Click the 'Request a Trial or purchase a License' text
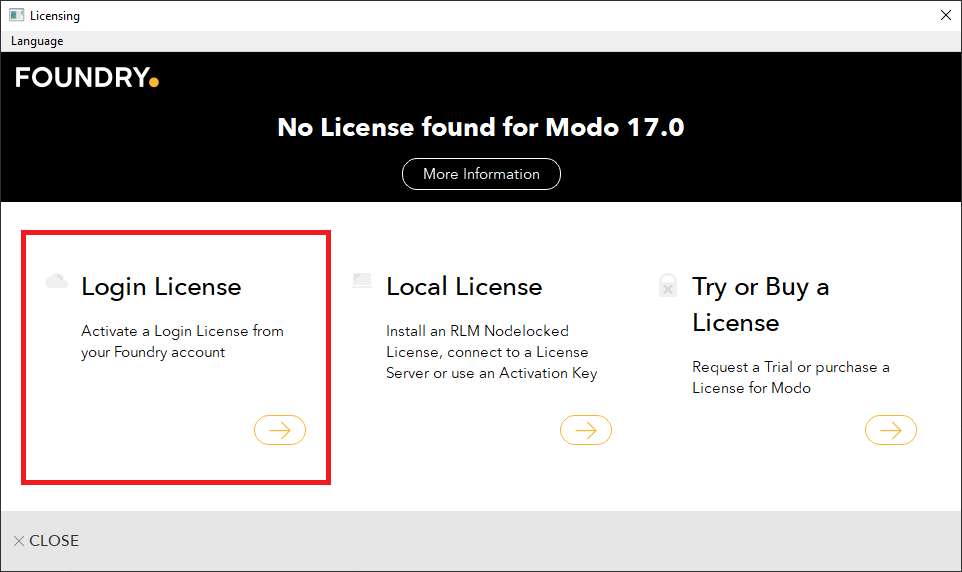 click(791, 377)
